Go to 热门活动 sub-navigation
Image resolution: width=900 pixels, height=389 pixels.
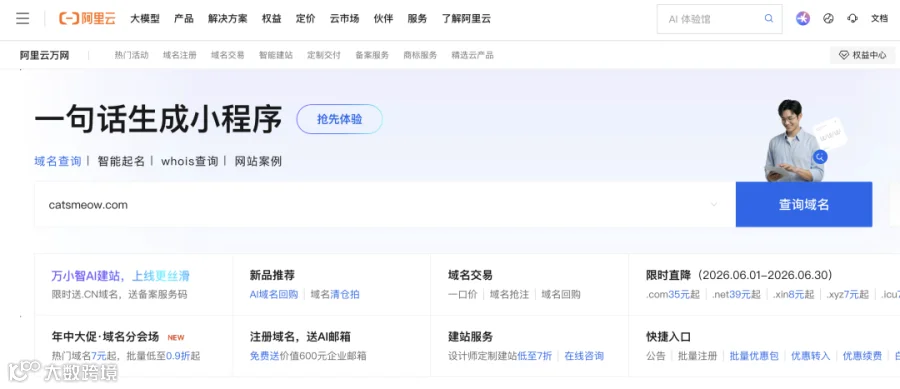pyautogui.click(x=131, y=56)
